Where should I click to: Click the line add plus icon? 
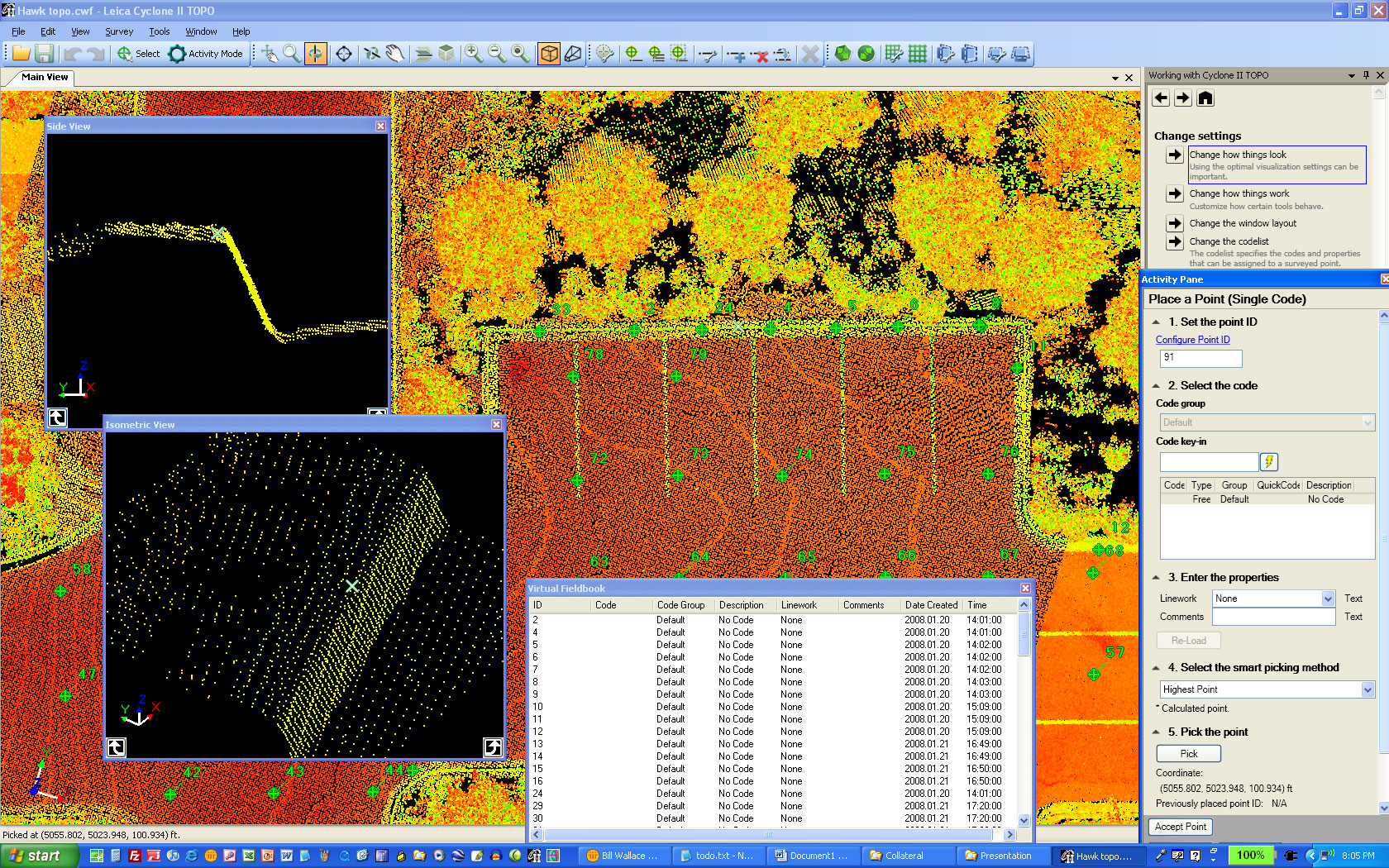[737, 54]
